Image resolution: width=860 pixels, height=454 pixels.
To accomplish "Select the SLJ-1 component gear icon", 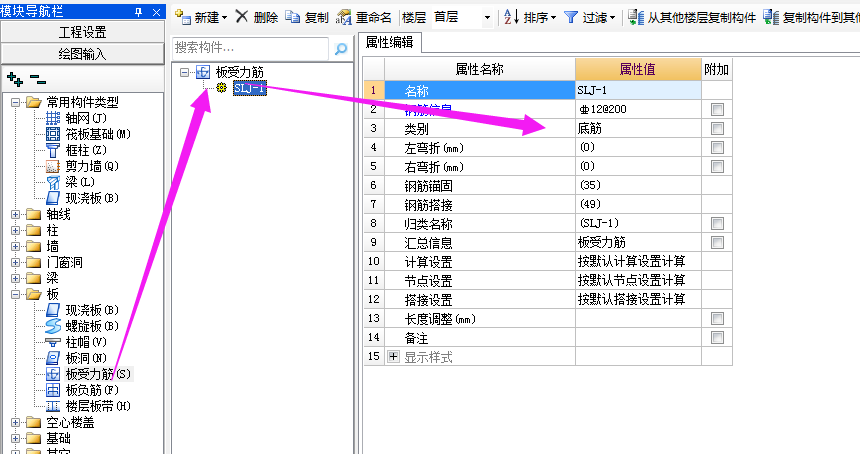I will (x=222, y=88).
